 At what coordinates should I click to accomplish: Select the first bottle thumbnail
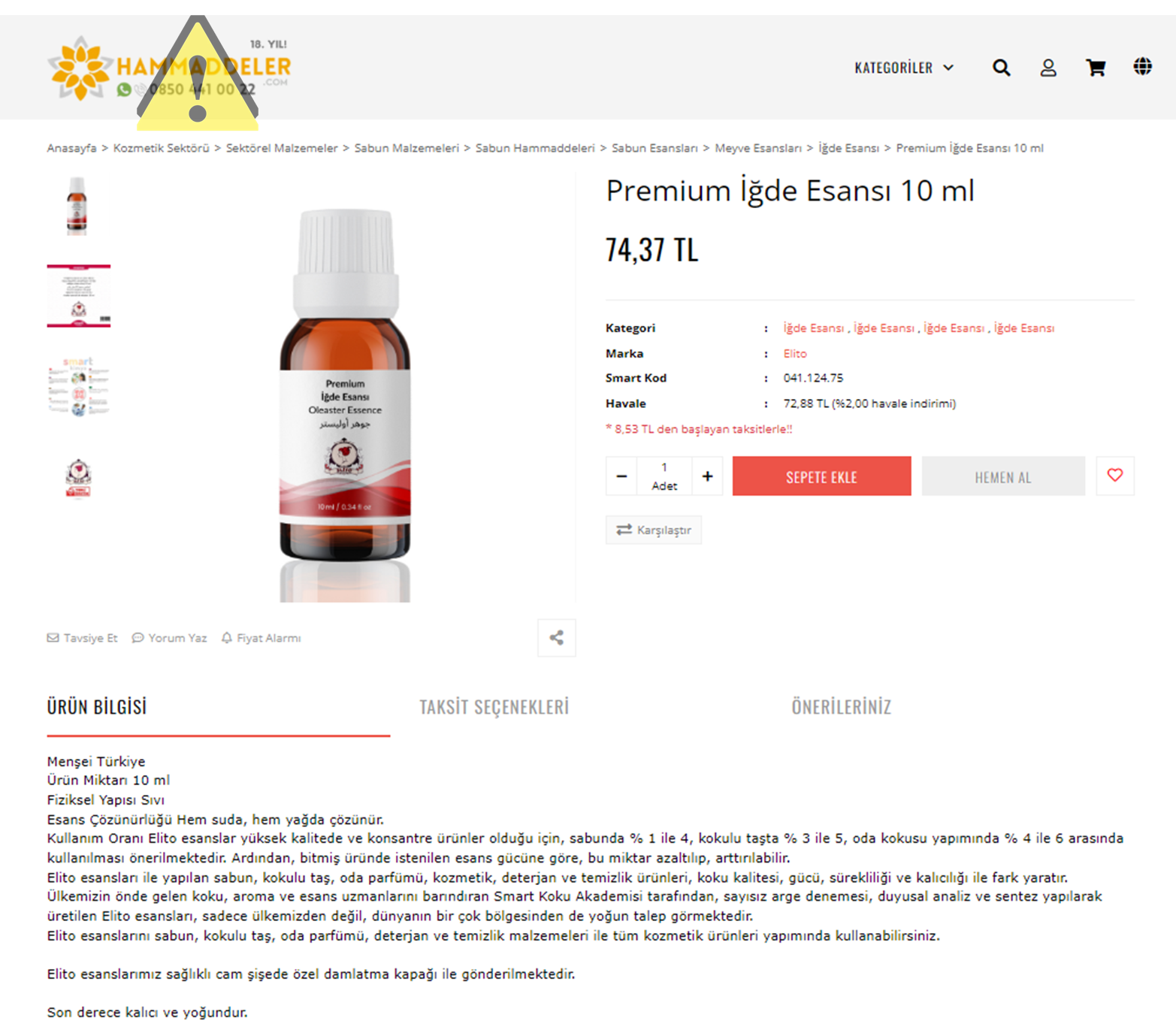coord(77,206)
